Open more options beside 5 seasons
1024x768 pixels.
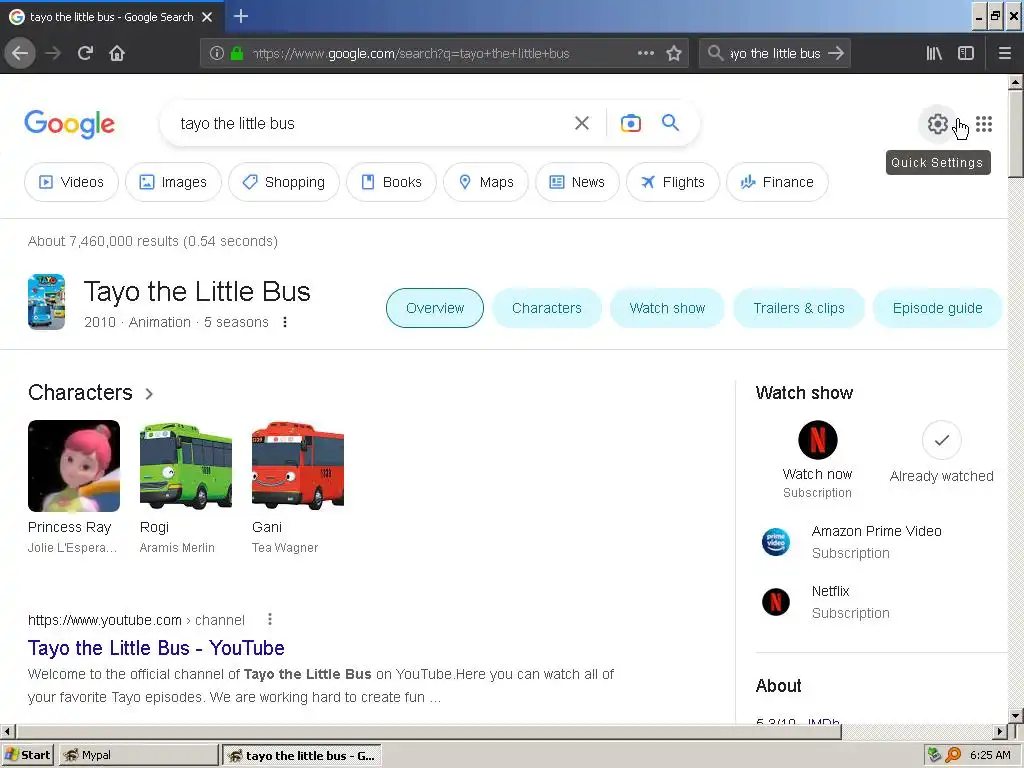[285, 322]
